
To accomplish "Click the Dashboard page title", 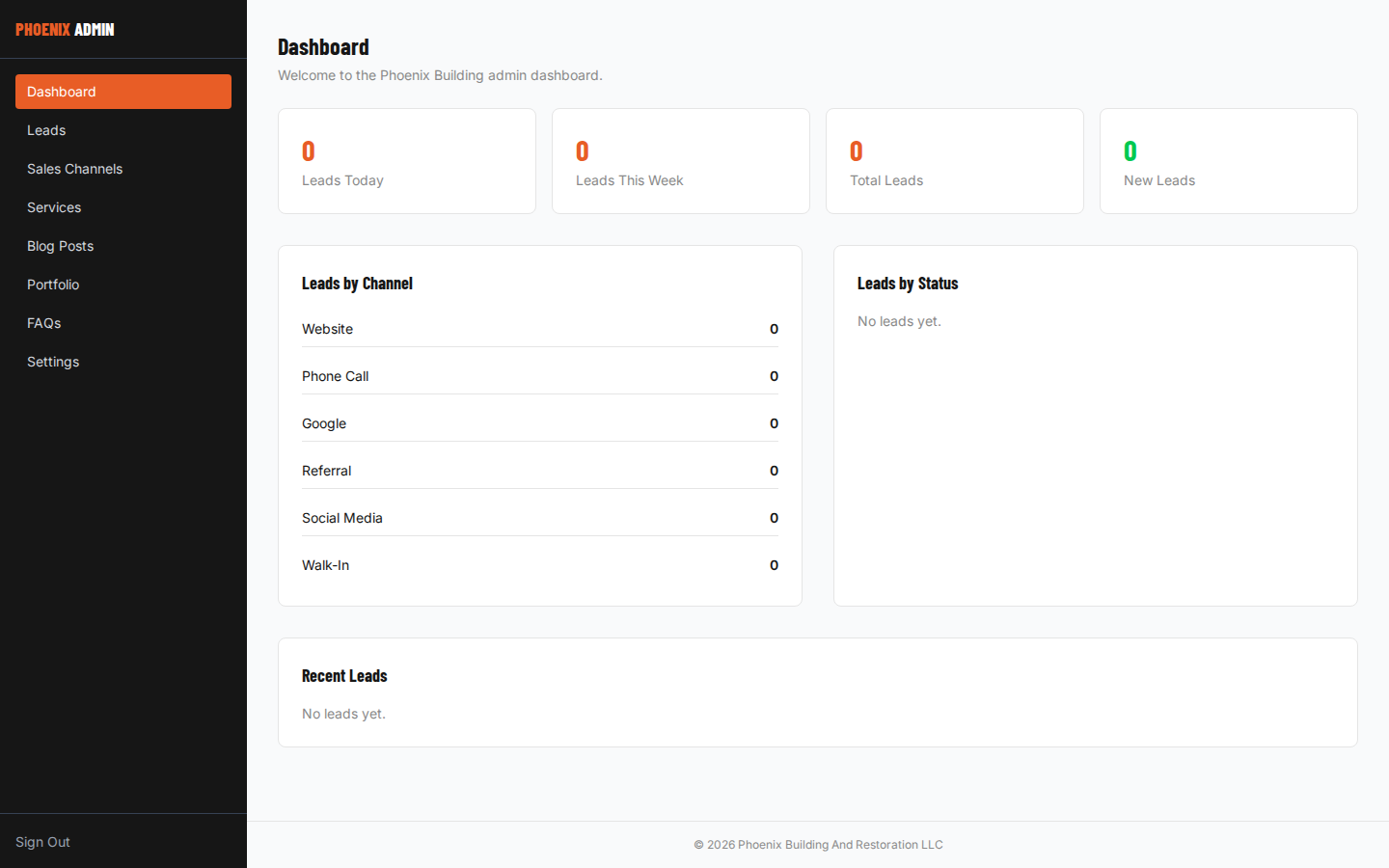I will click(x=323, y=47).
